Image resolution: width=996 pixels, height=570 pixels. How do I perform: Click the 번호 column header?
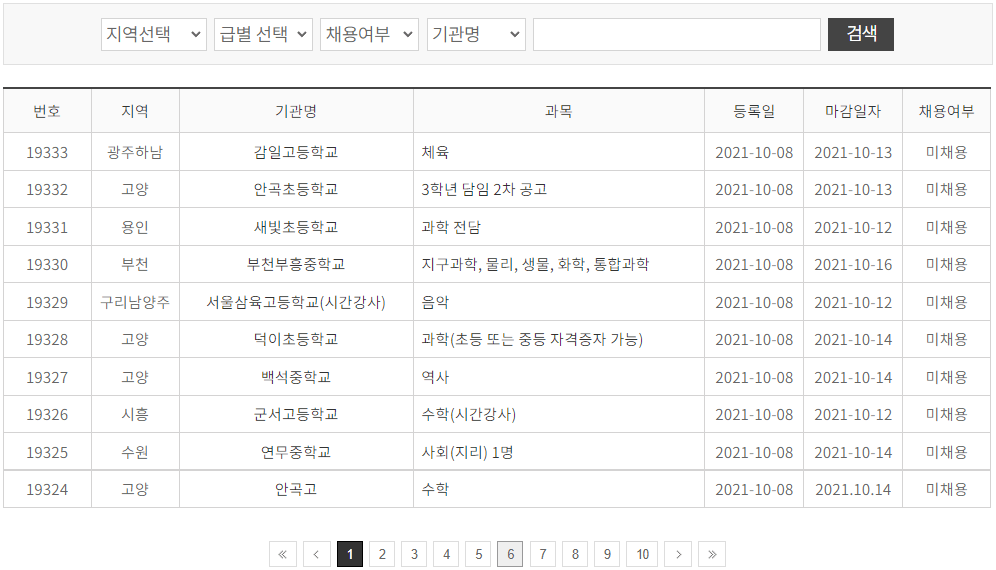(47, 111)
